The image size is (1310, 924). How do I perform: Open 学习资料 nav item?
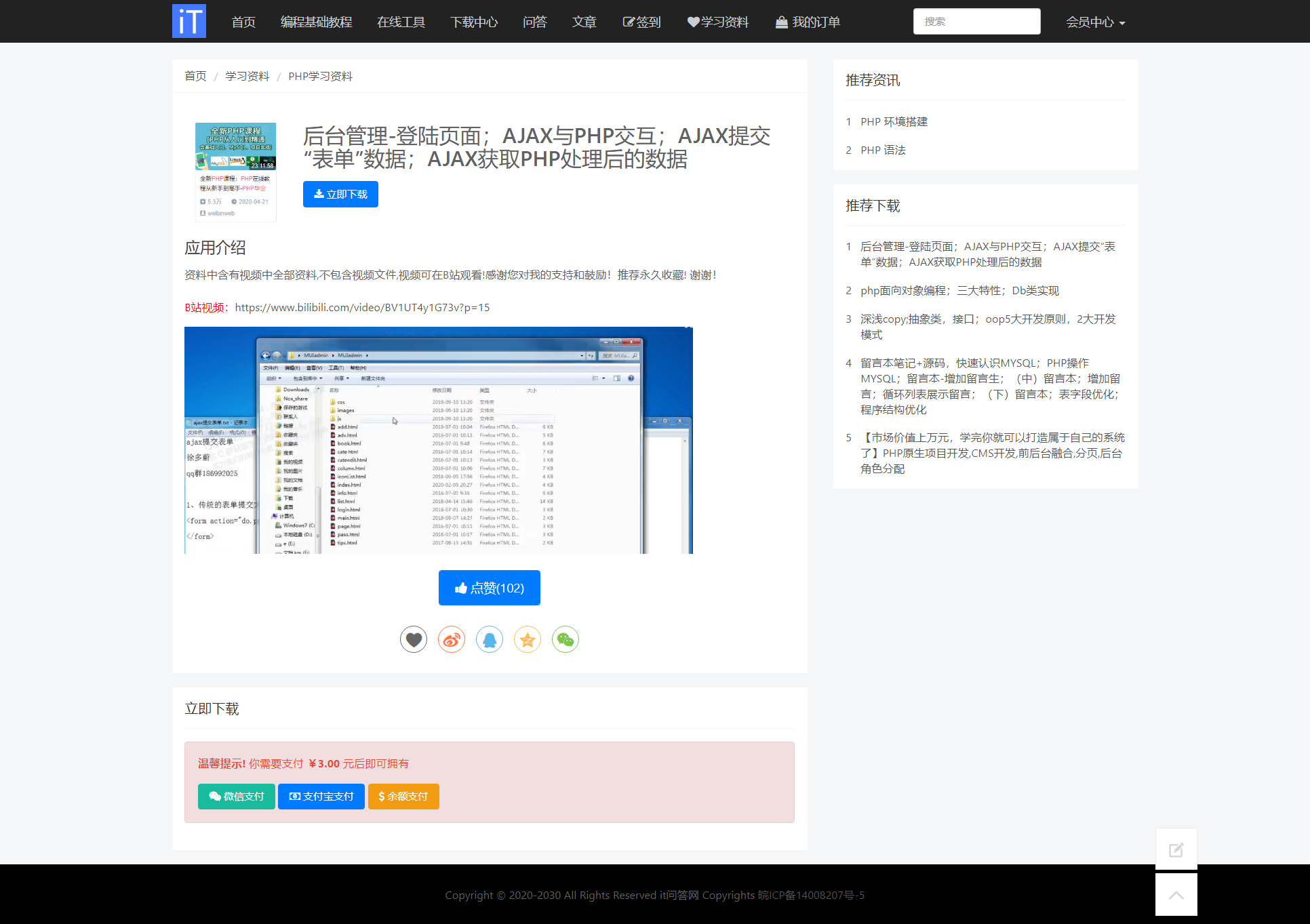pyautogui.click(x=718, y=22)
